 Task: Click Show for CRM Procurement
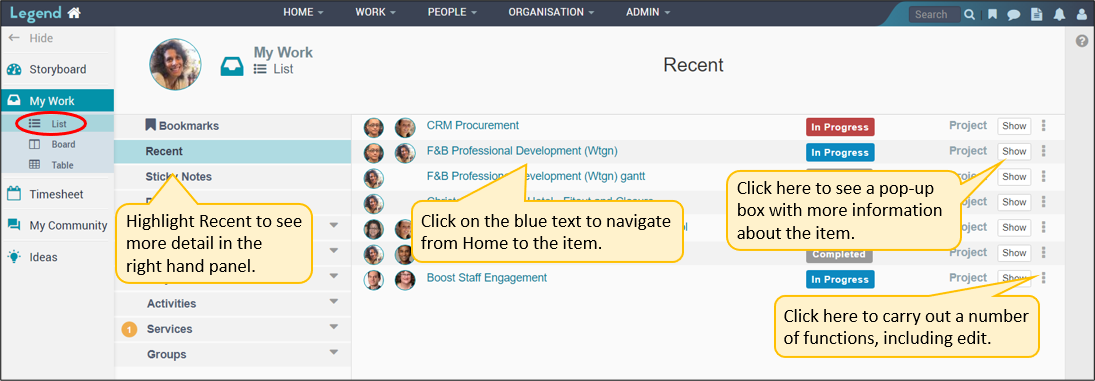1014,126
